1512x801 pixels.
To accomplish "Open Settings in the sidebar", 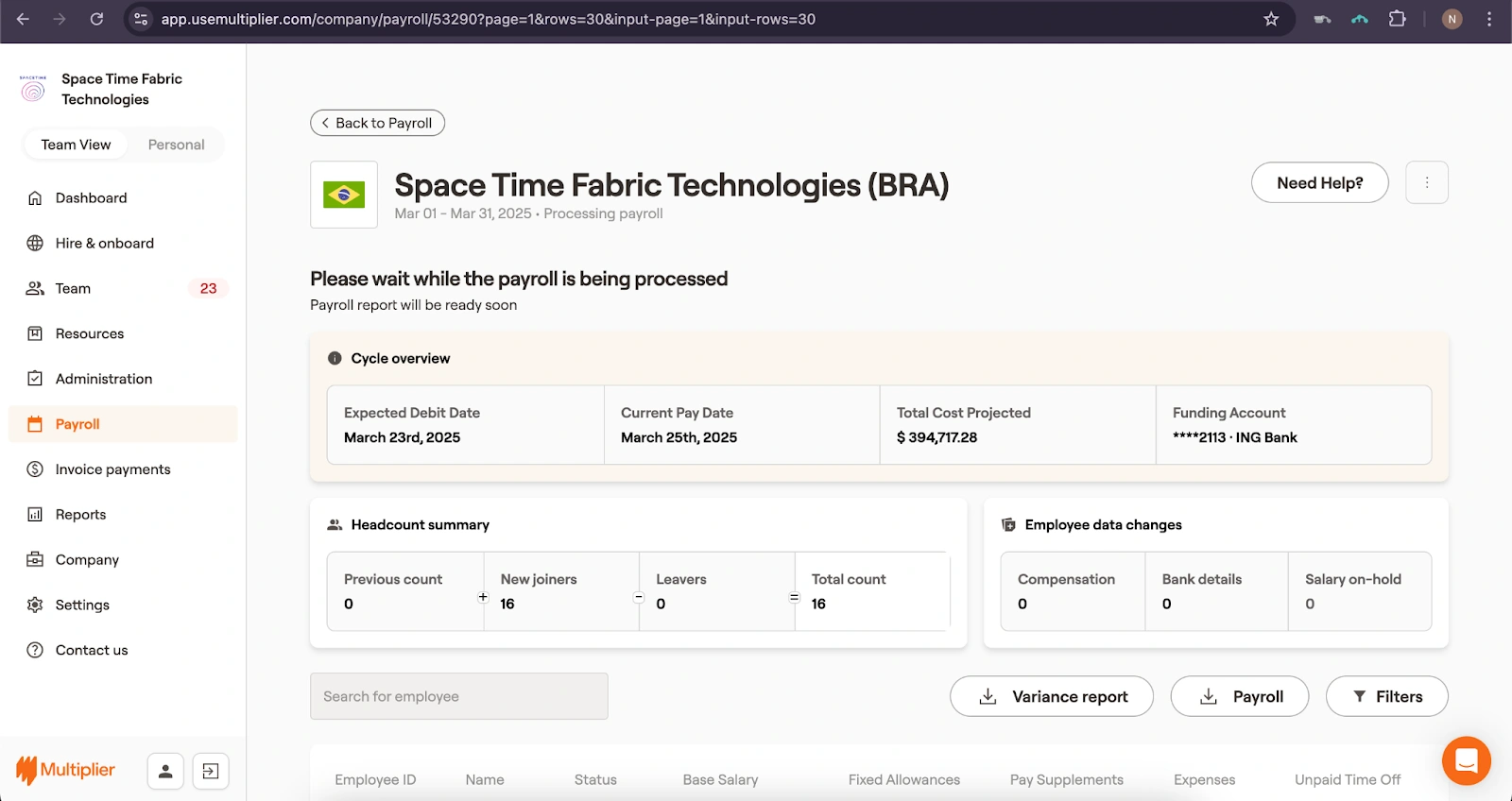I will coord(123,605).
